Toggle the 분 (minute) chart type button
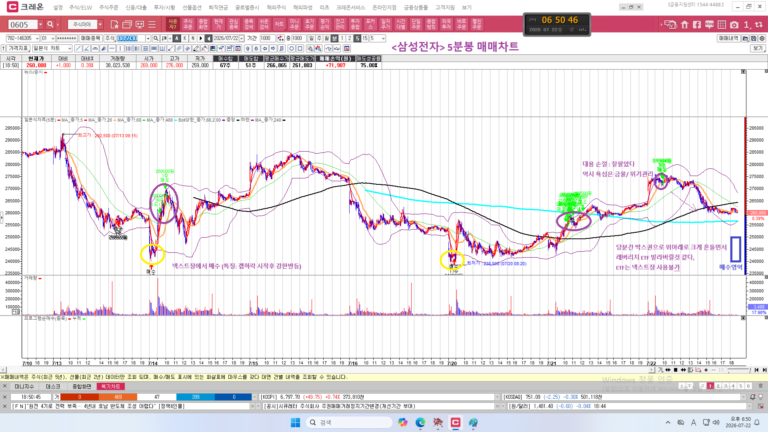Image resolution: width=768 pixels, height=432 pixels. [333, 38]
